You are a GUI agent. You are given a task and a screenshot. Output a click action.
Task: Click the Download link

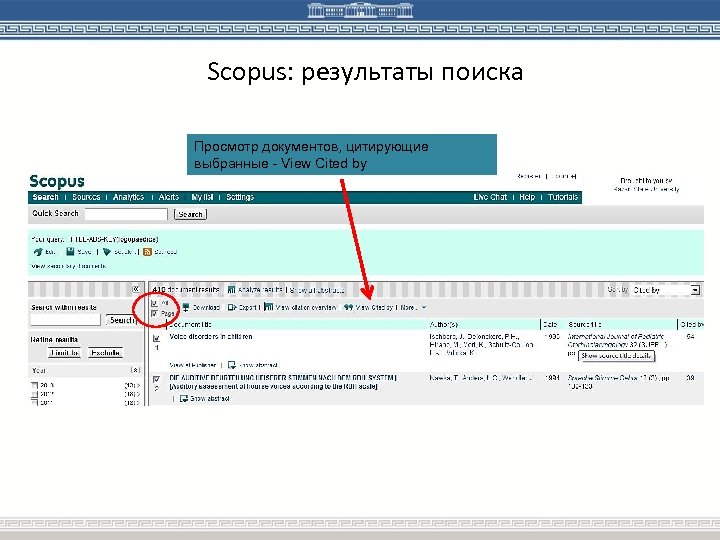[x=206, y=308]
